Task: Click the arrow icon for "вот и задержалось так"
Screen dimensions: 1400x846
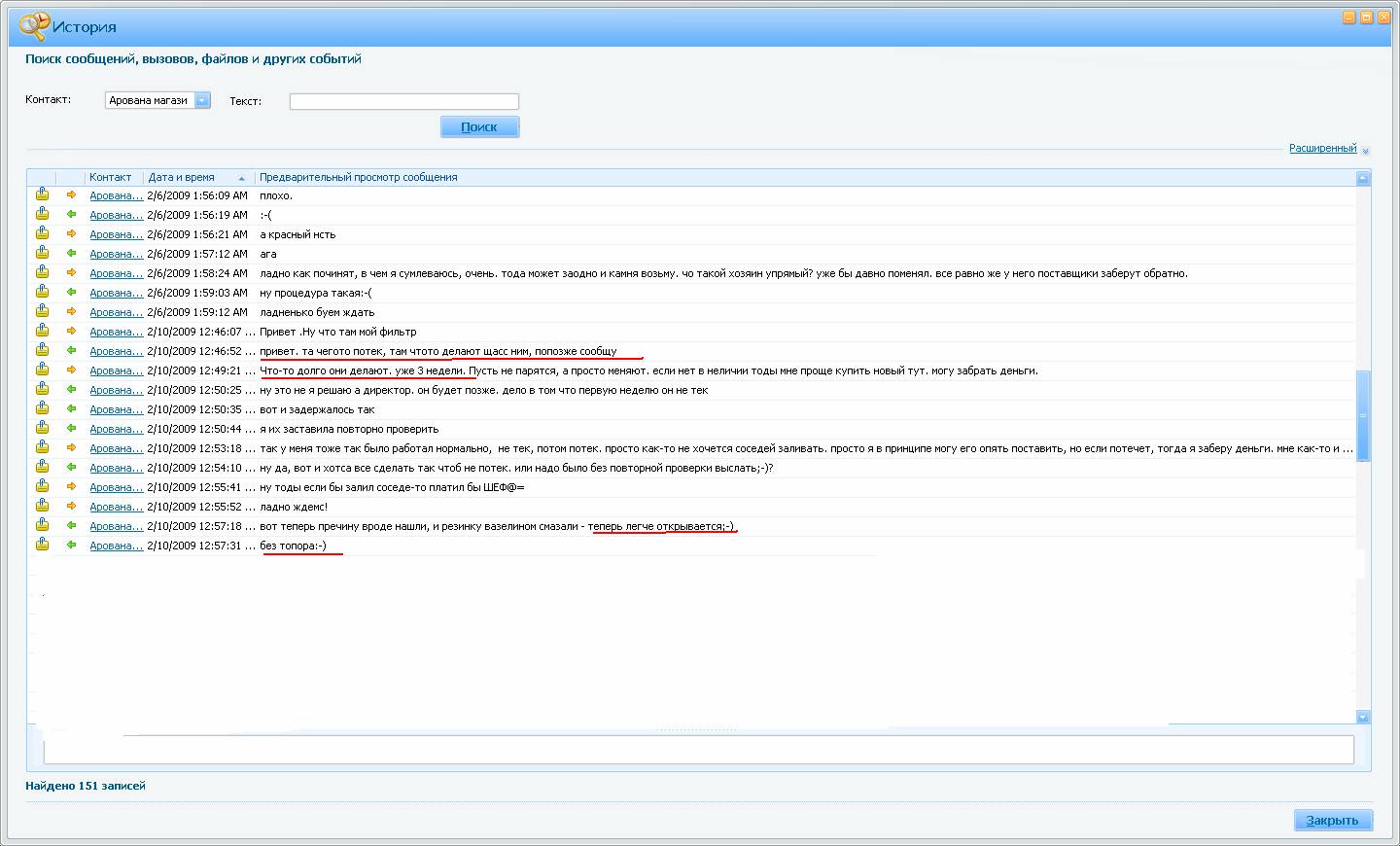Action: [71, 408]
